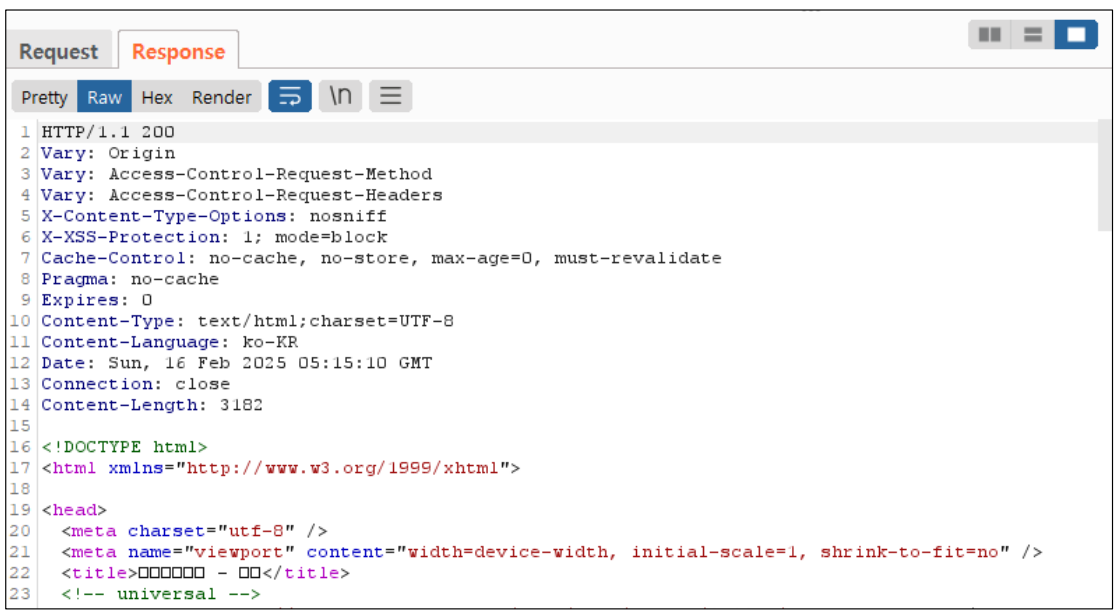Click the w3.org xmlns URL string
The width and height of the screenshot is (1119, 616).
tap(344, 467)
